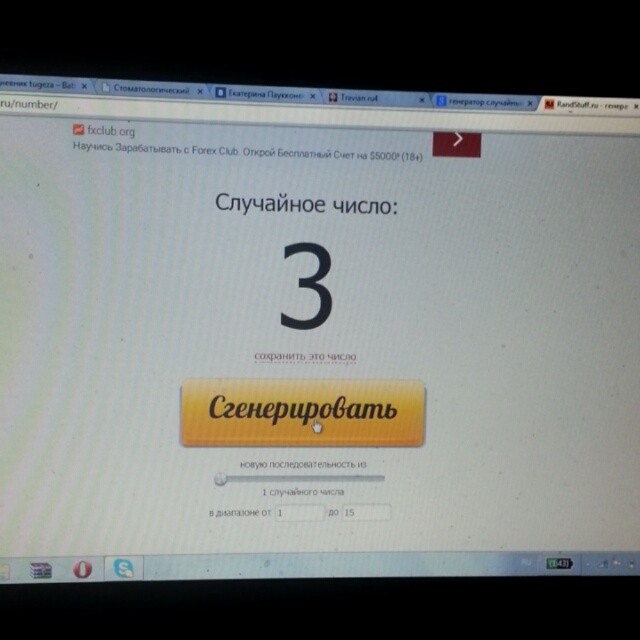Click the WinRAR archive icon in taskbar
This screenshot has height=640, width=640.
[x=40, y=569]
